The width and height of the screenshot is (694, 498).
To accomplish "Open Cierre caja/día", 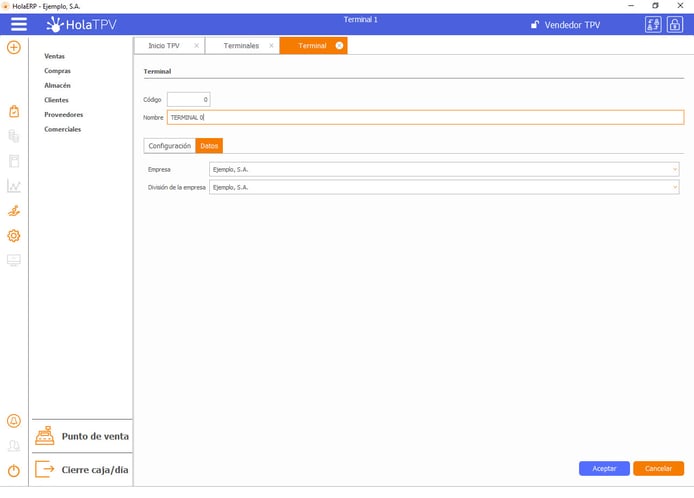I will coord(95,470).
